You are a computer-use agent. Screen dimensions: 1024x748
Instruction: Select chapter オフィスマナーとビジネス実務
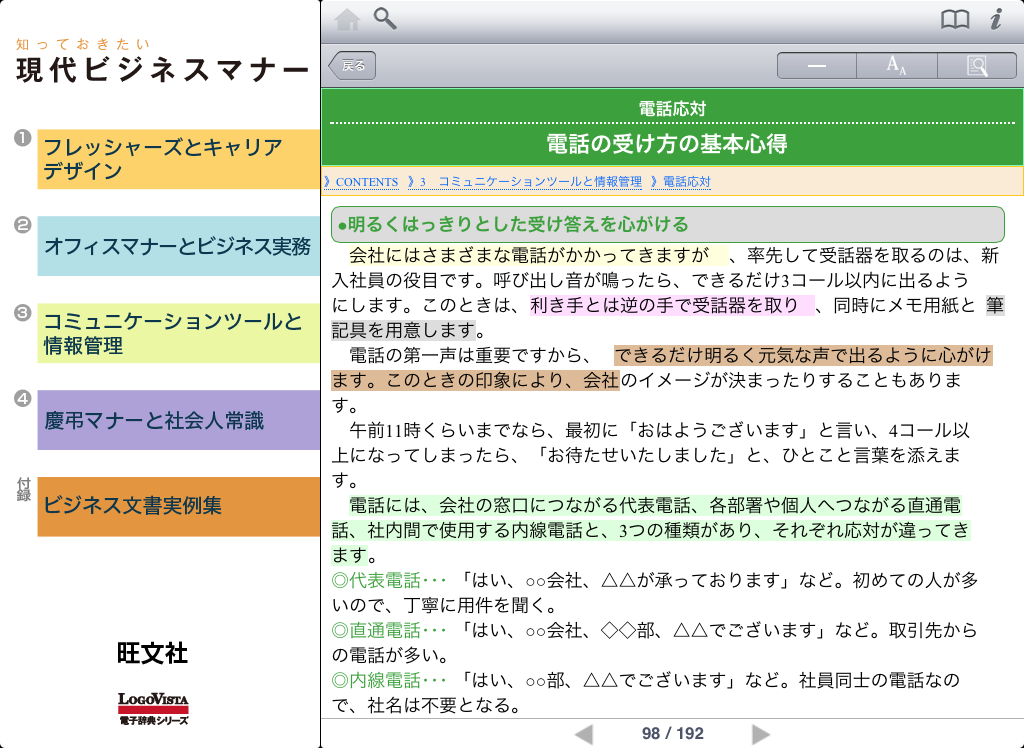178,246
